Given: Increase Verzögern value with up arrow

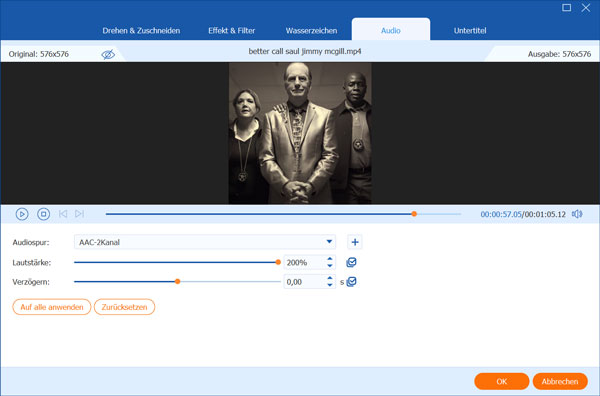Looking at the screenshot, I should pos(330,279).
